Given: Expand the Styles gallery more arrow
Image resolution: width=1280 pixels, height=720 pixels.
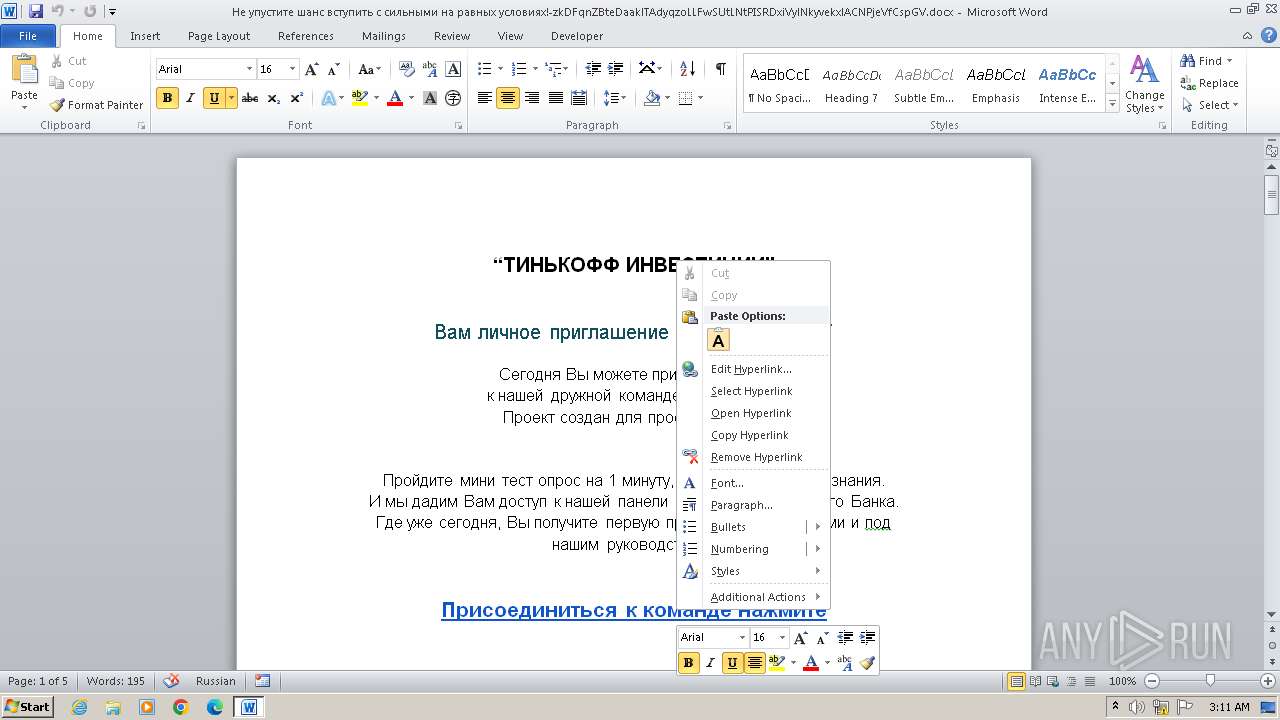Looking at the screenshot, I should click(1112, 103).
